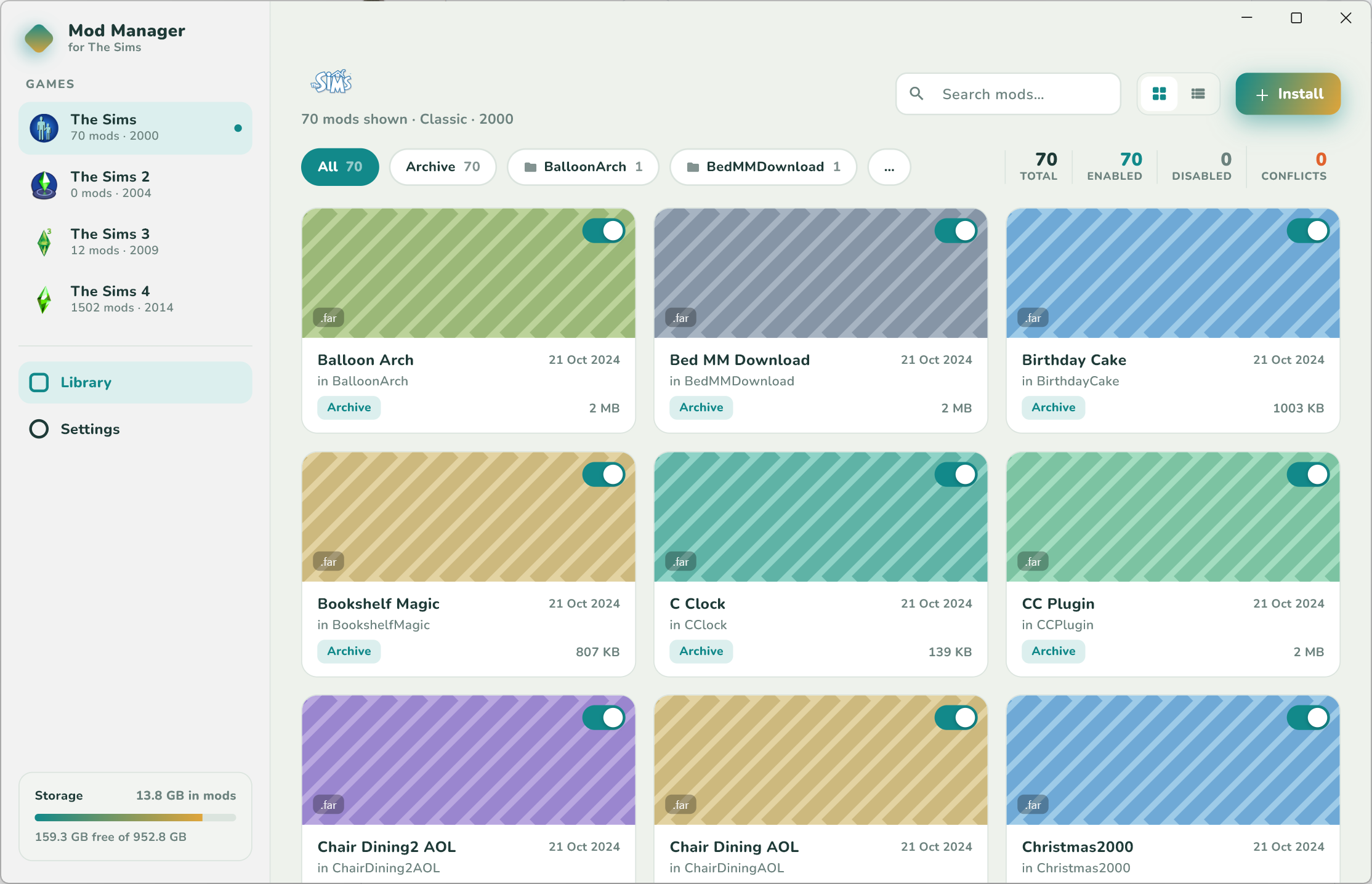This screenshot has height=884, width=1372.
Task: Disable the Christmas2000 mod
Action: tap(1308, 718)
